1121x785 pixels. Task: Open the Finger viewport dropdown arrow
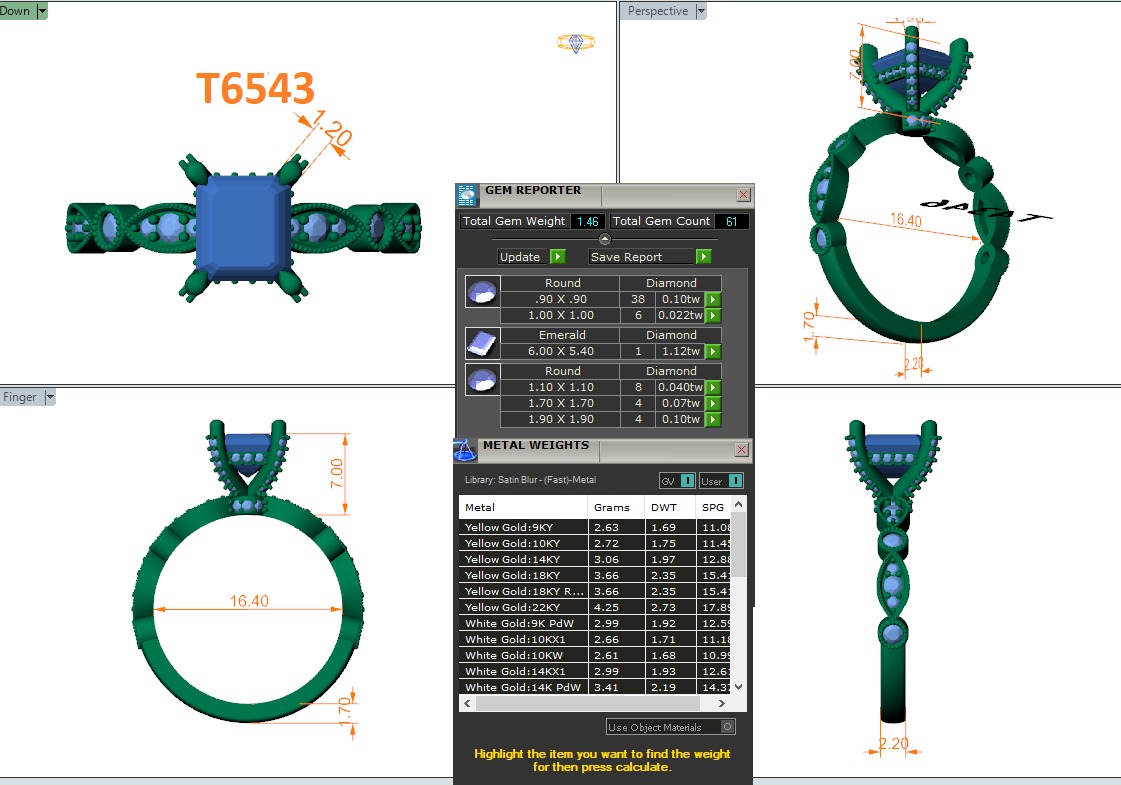click(49, 397)
